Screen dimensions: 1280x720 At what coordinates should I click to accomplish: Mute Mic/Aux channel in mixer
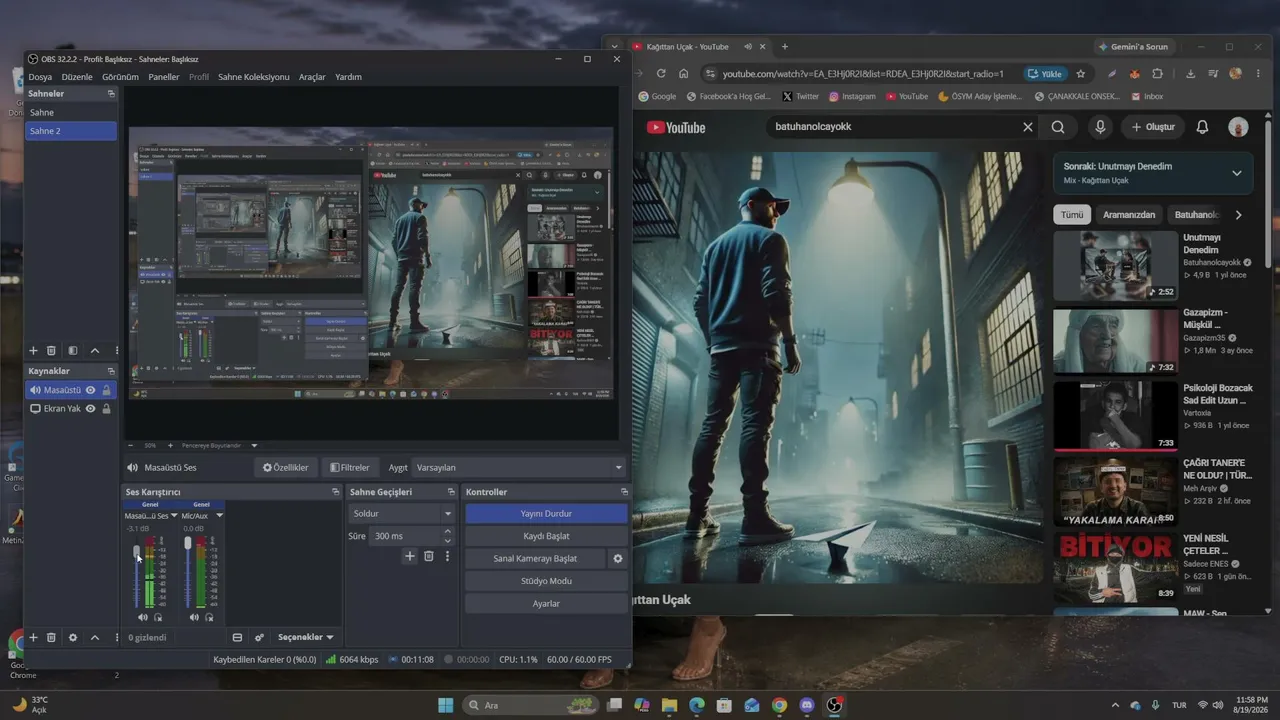(194, 617)
